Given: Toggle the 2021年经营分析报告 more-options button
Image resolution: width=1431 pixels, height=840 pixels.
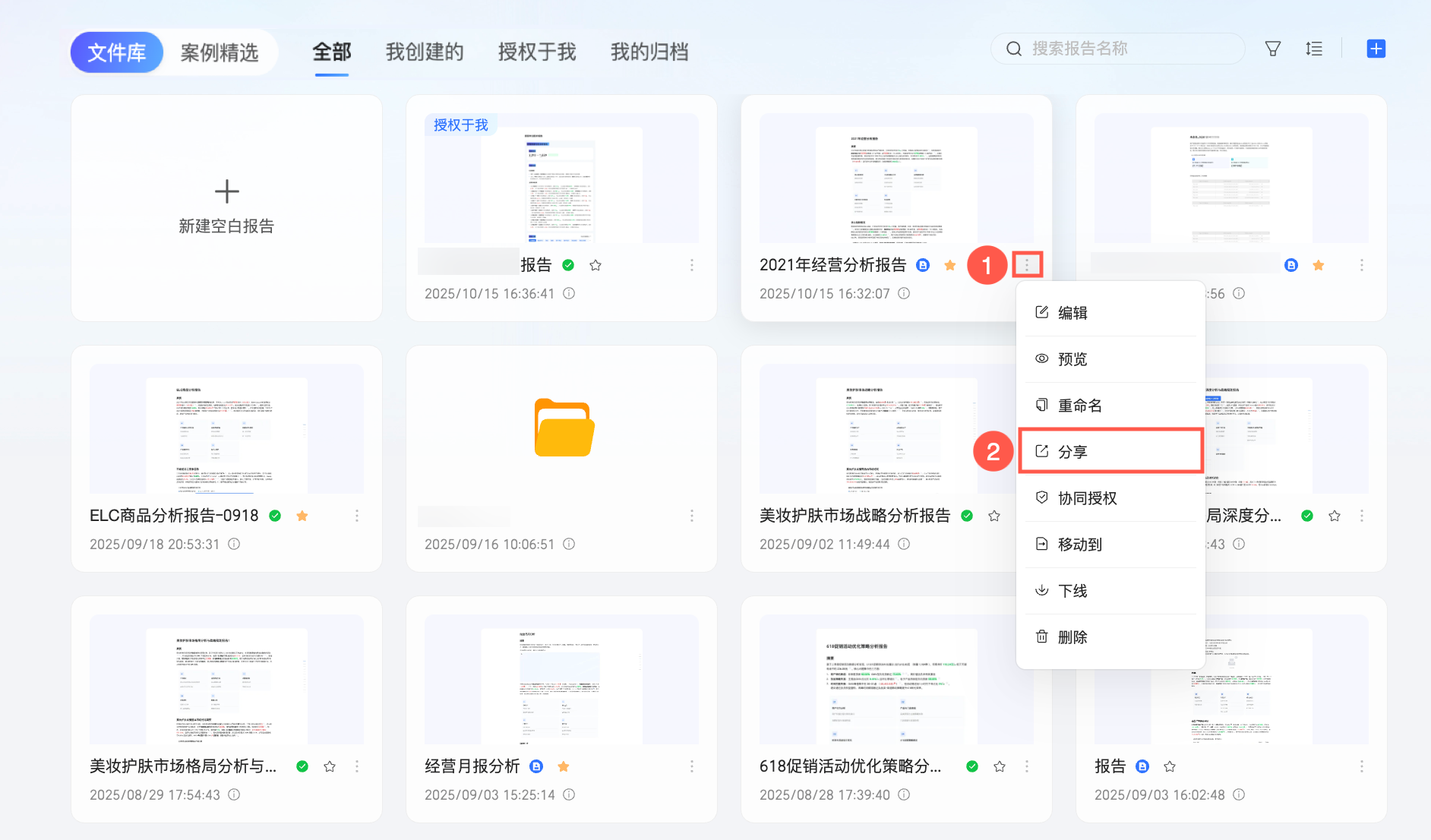Looking at the screenshot, I should coord(1027,265).
